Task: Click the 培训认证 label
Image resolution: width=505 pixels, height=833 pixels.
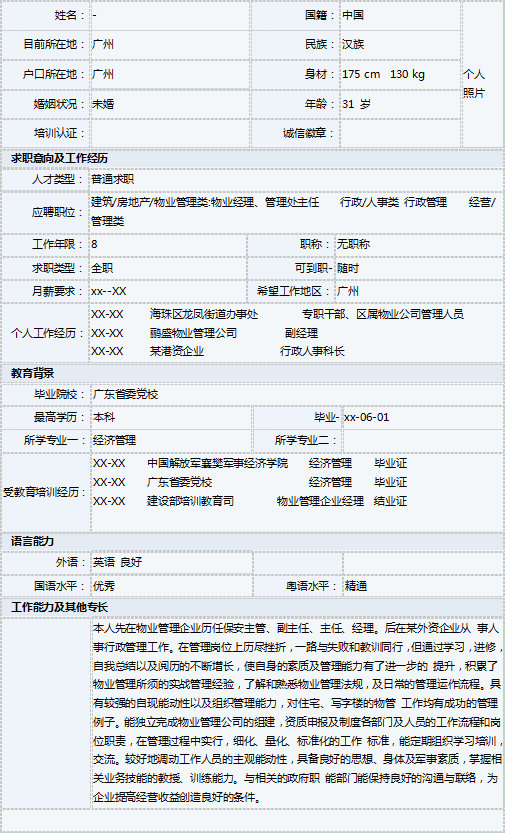Action: [59, 133]
